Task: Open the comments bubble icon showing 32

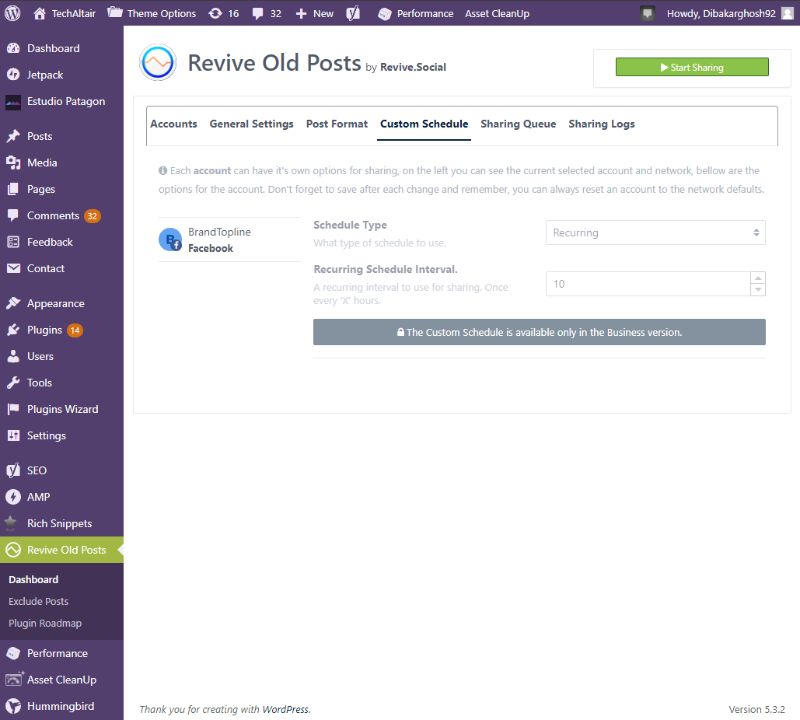Action: [x=258, y=14]
